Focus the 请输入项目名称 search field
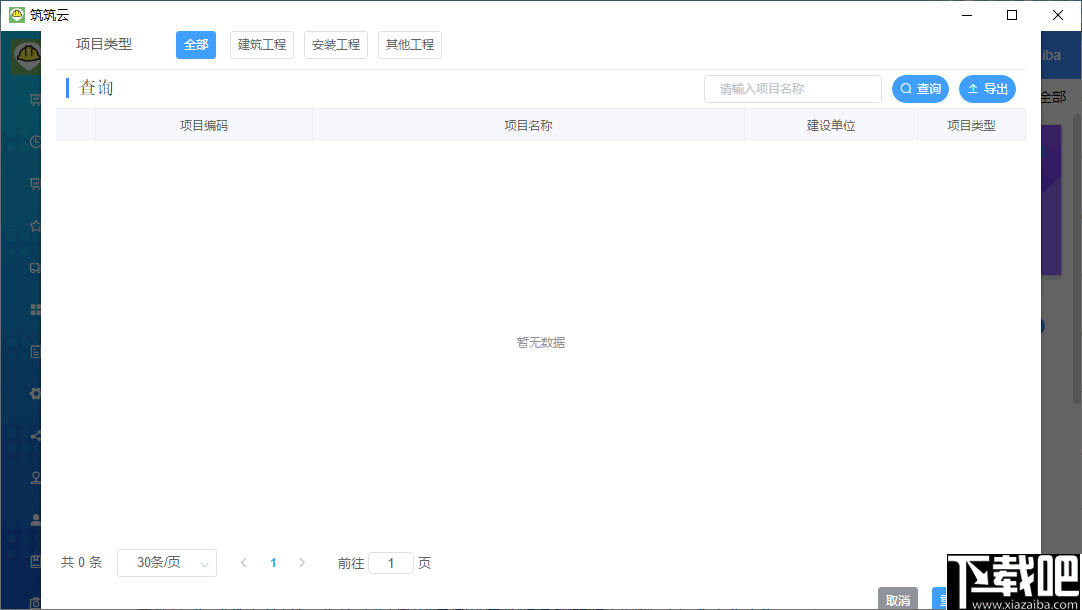The image size is (1082, 610). [x=793, y=89]
